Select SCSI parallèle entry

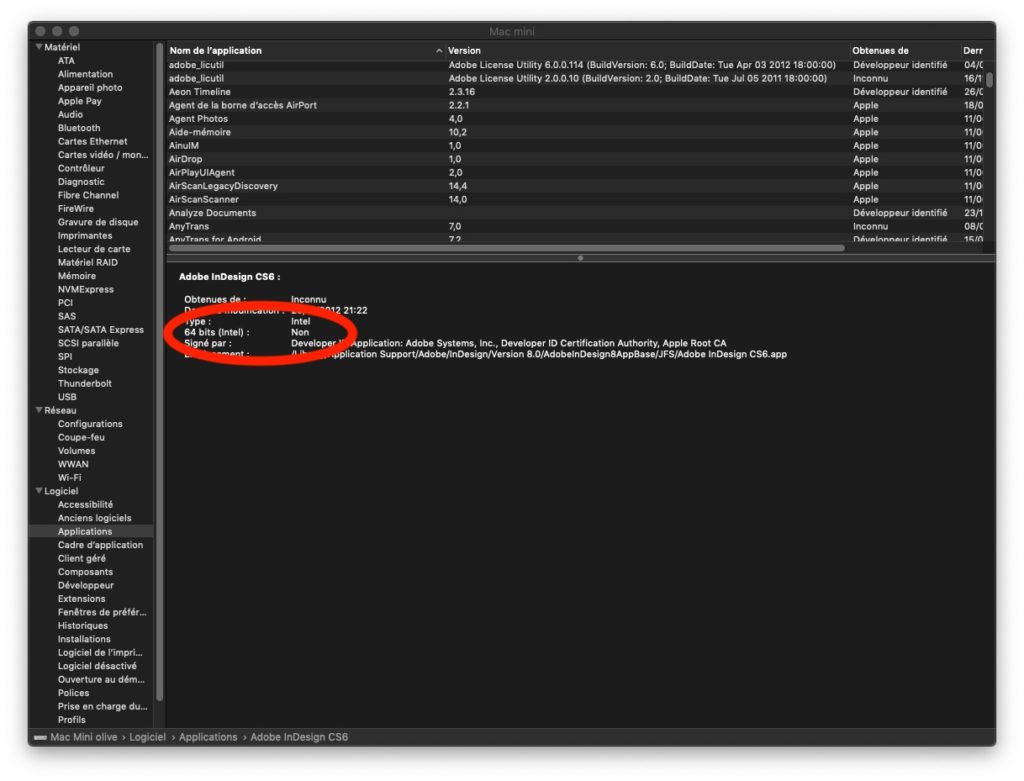pyautogui.click(x=88, y=343)
